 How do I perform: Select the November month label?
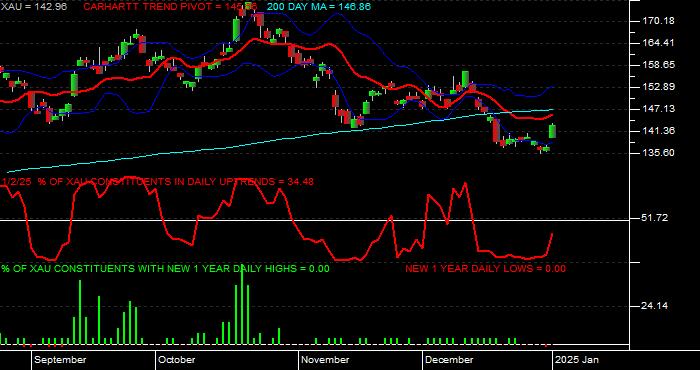point(325,360)
